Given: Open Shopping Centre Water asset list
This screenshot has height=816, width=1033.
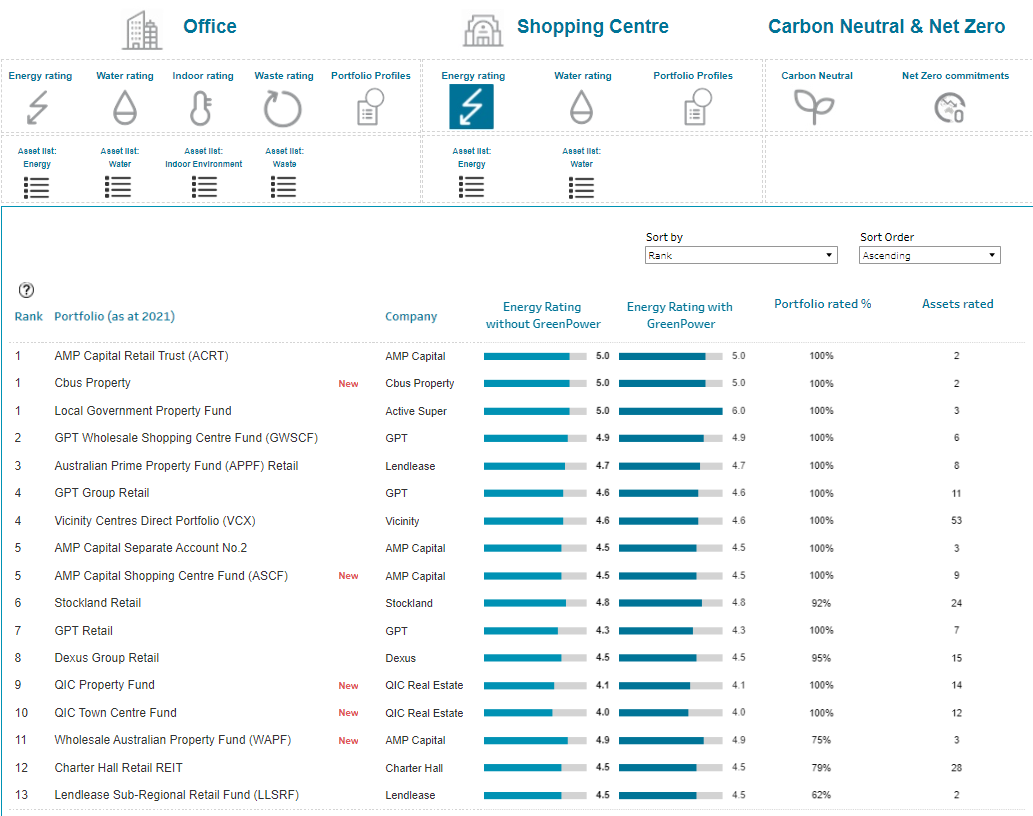Looking at the screenshot, I should point(581,186).
